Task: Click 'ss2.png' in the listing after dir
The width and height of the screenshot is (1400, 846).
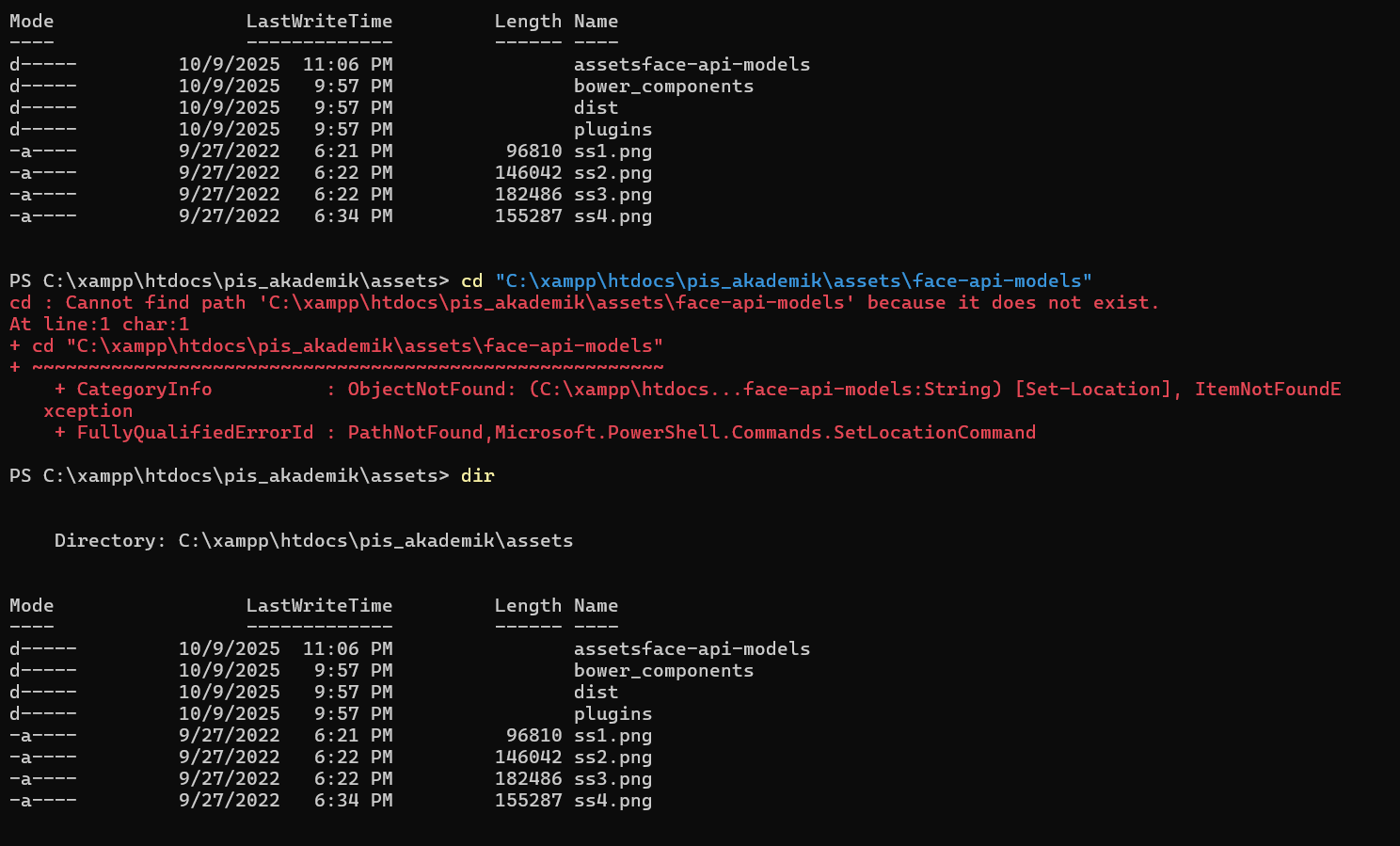Action: pyautogui.click(x=612, y=757)
